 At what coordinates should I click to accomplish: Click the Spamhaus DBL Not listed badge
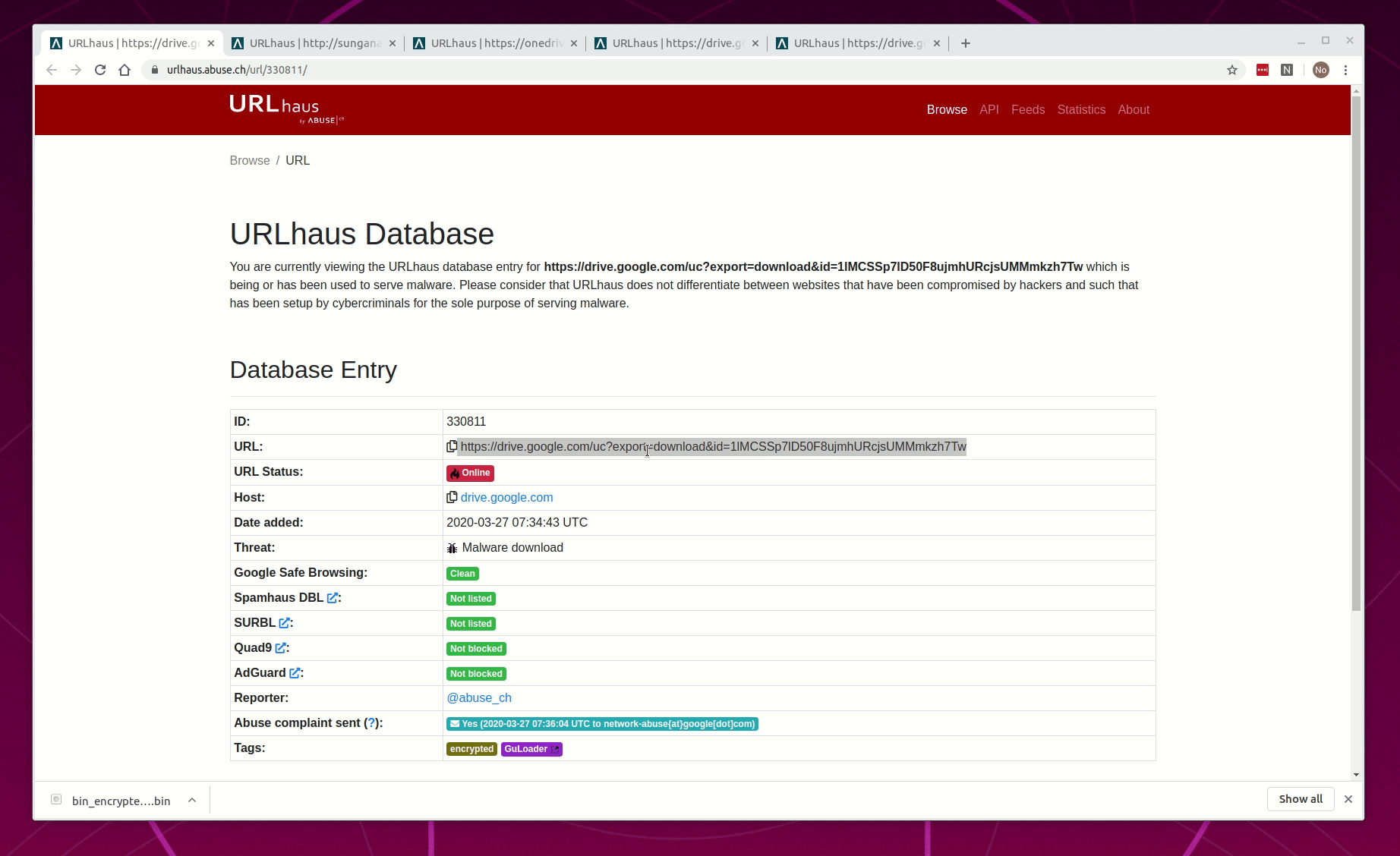[x=471, y=599]
